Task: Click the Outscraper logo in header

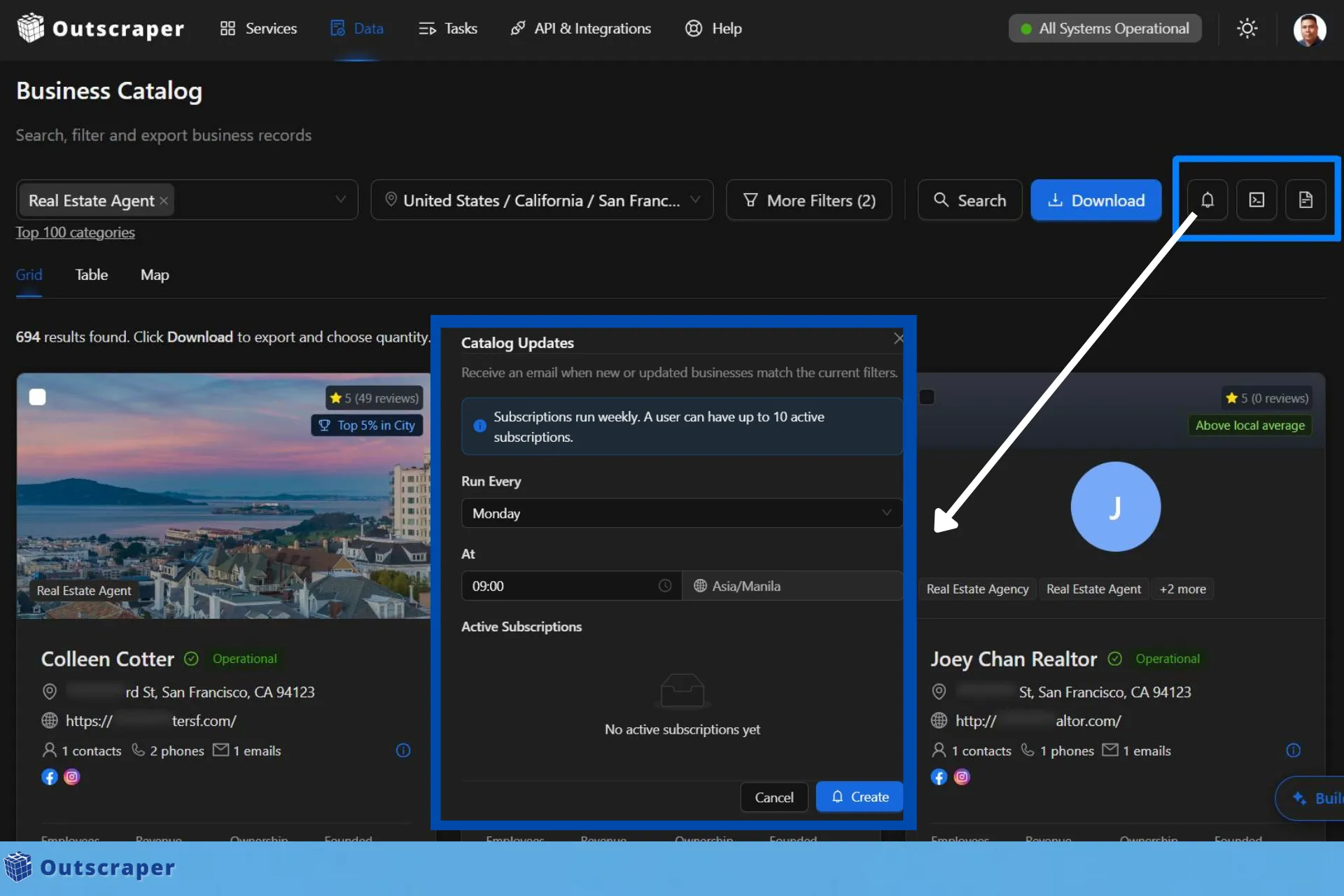Action: pyautogui.click(x=100, y=28)
